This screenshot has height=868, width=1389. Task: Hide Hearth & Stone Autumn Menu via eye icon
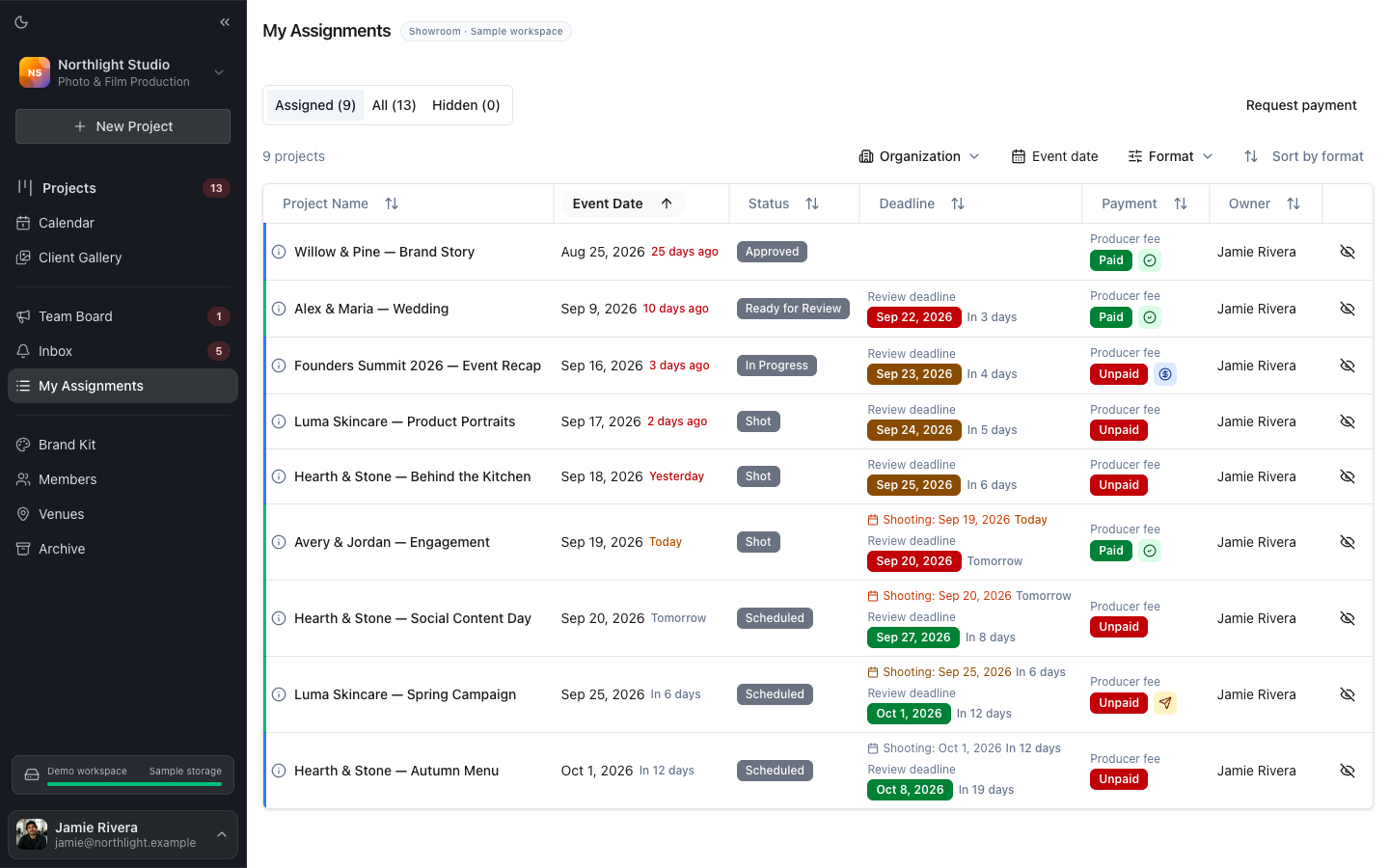pos(1348,771)
